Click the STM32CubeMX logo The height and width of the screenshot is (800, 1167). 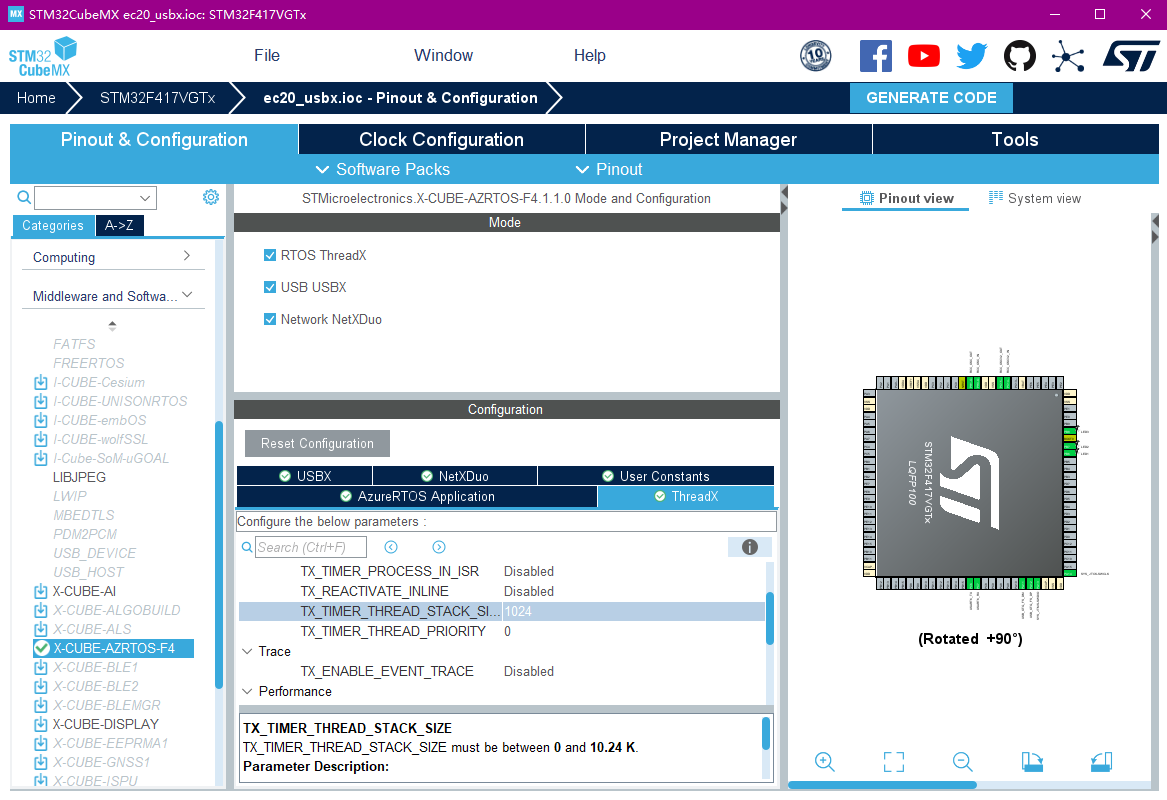(42, 57)
